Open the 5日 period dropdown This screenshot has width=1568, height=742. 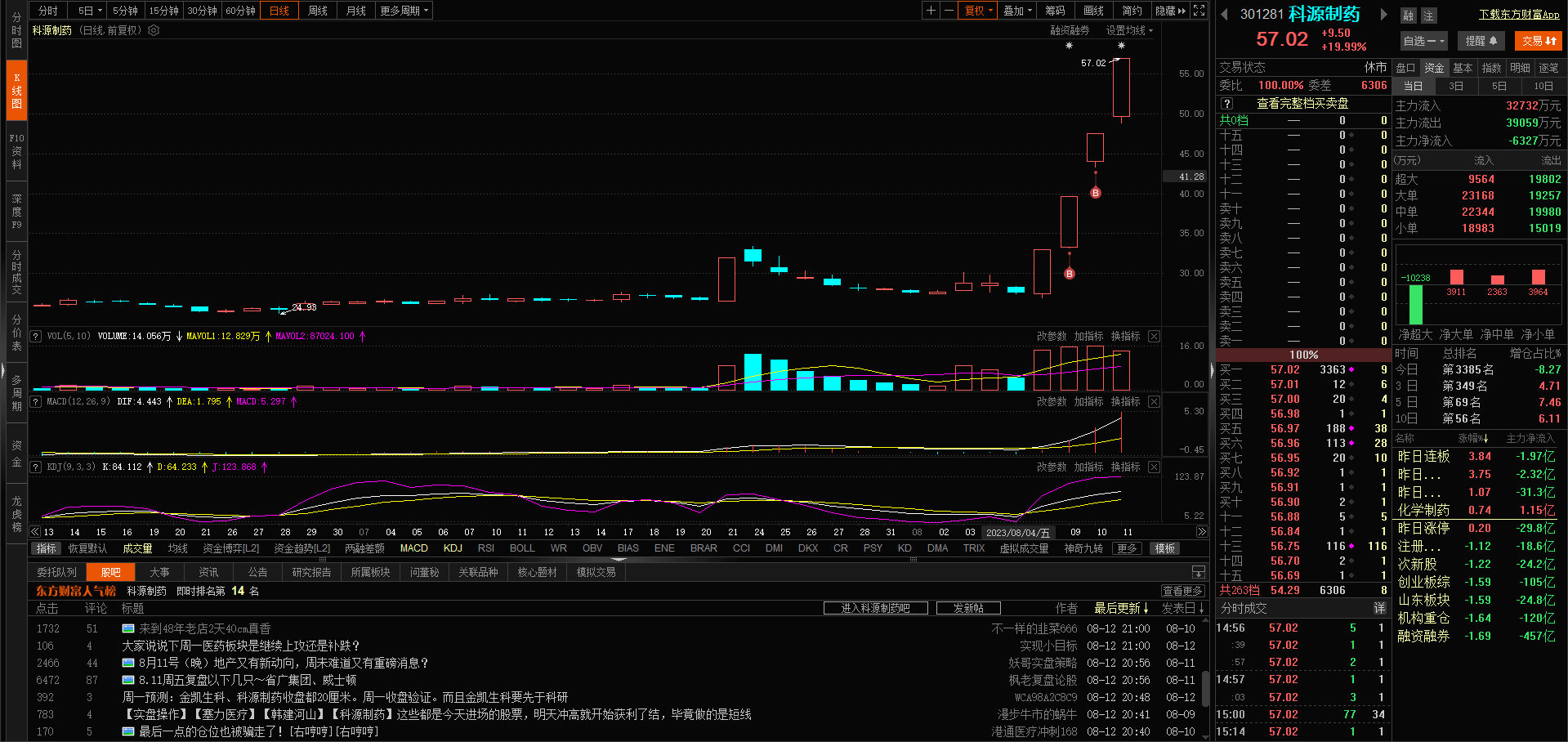point(90,11)
